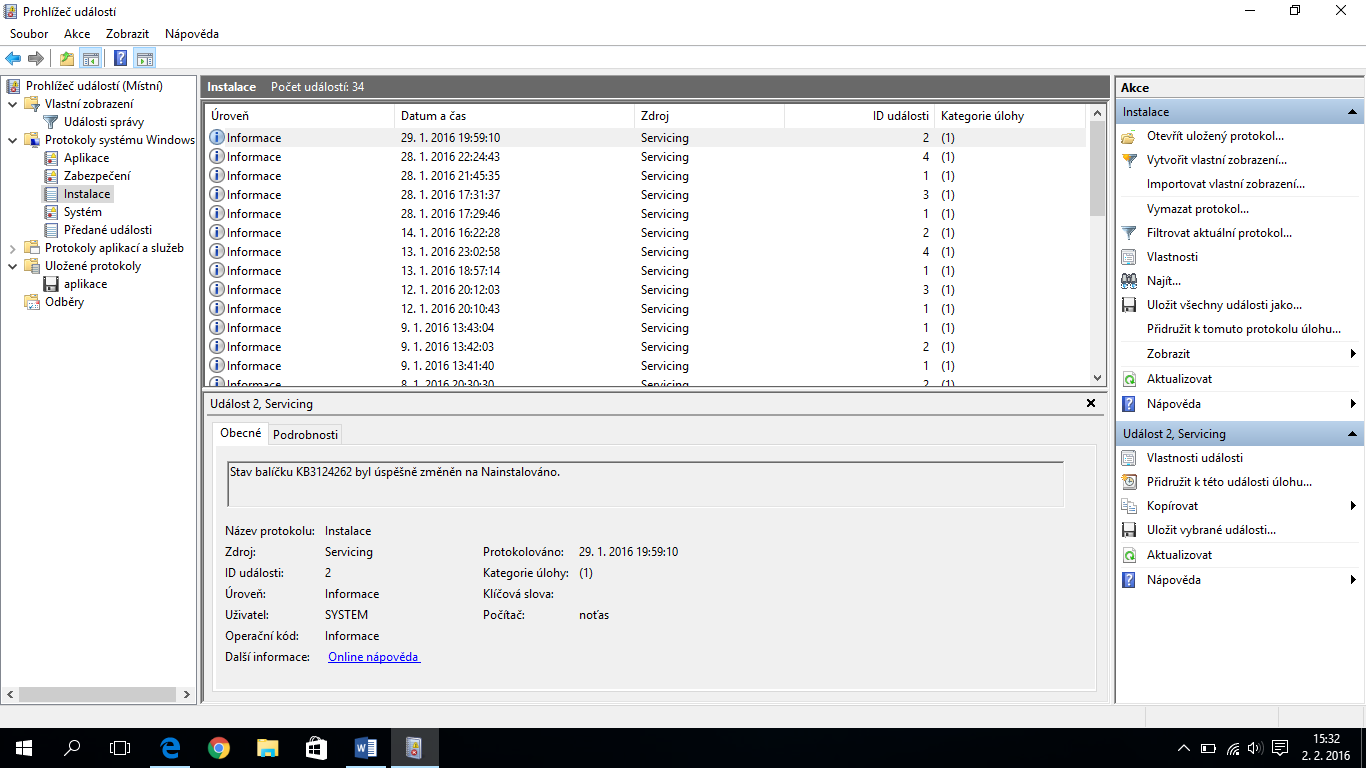Click the Přidružit k této události úlohu icon
The width and height of the screenshot is (1366, 768).
(x=1129, y=482)
